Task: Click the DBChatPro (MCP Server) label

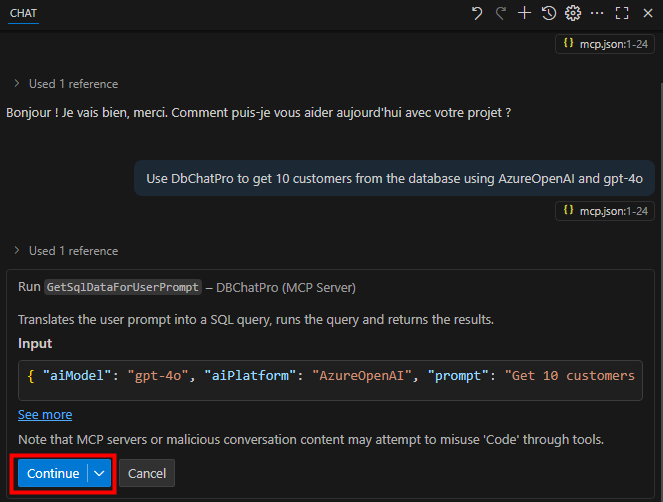Action: coord(286,288)
